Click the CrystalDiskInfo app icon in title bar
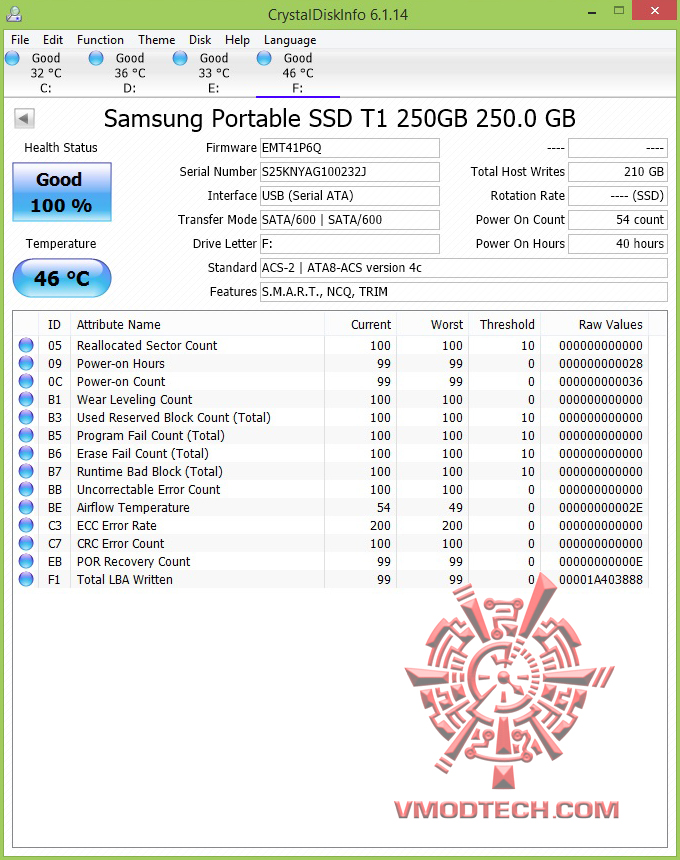680x860 pixels. pos(14,14)
